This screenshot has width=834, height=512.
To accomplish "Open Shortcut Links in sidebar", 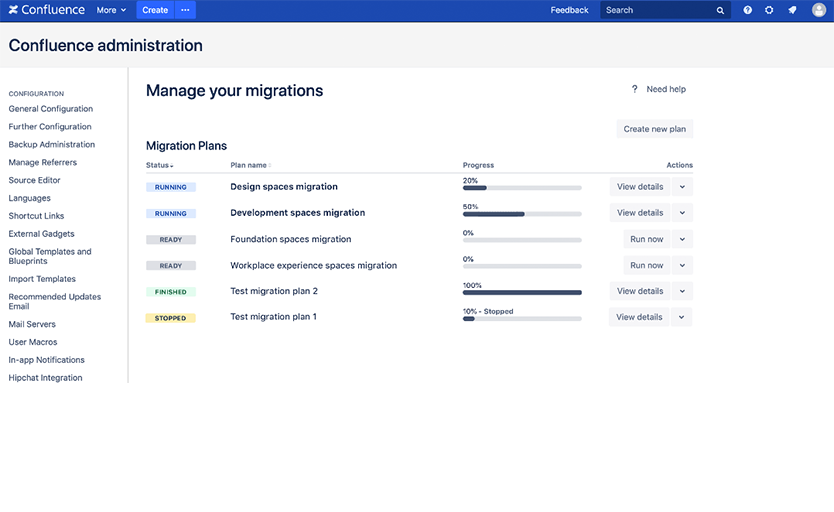I will coord(36,216).
